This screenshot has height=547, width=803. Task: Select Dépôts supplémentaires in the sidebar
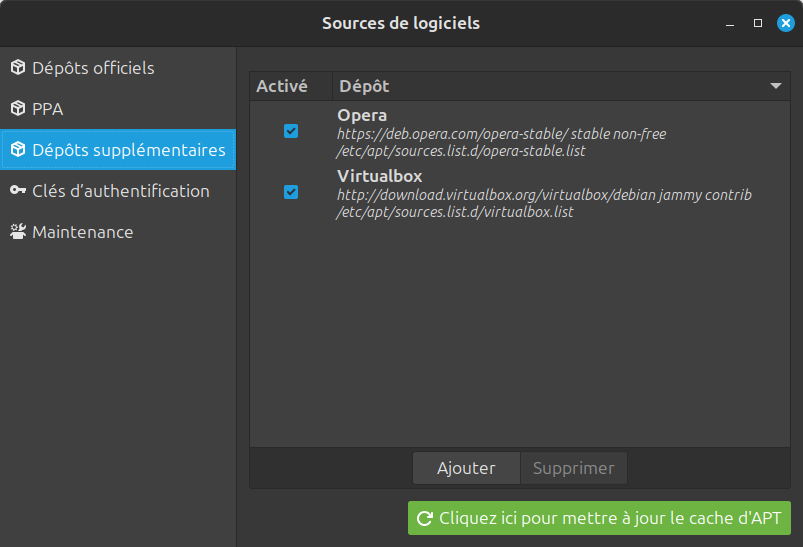tap(118, 150)
